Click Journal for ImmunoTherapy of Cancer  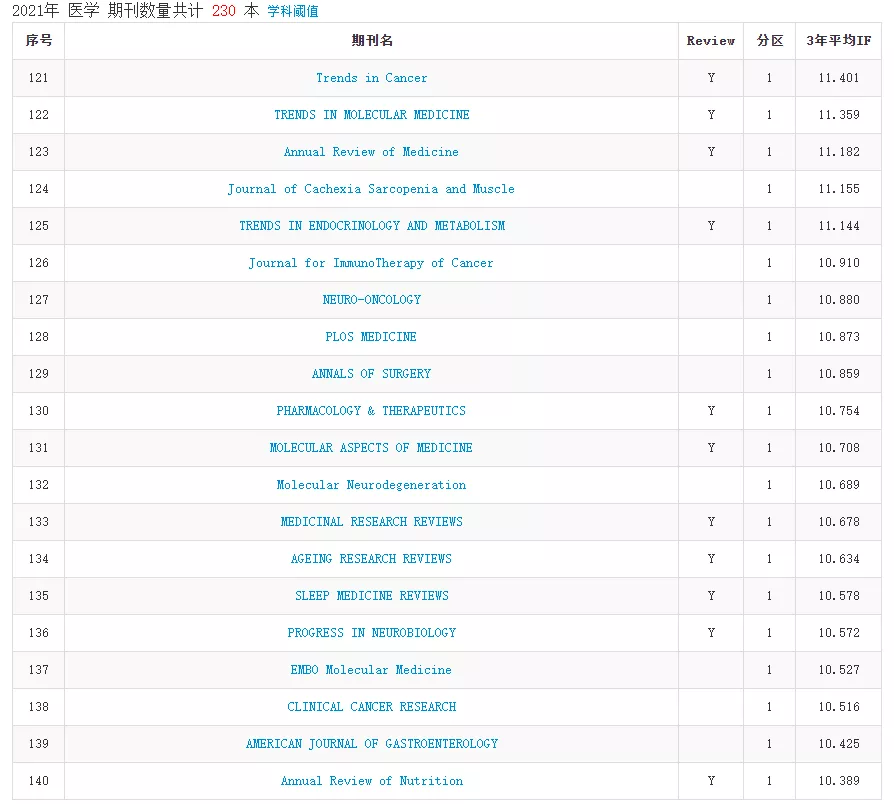pyautogui.click(x=371, y=263)
